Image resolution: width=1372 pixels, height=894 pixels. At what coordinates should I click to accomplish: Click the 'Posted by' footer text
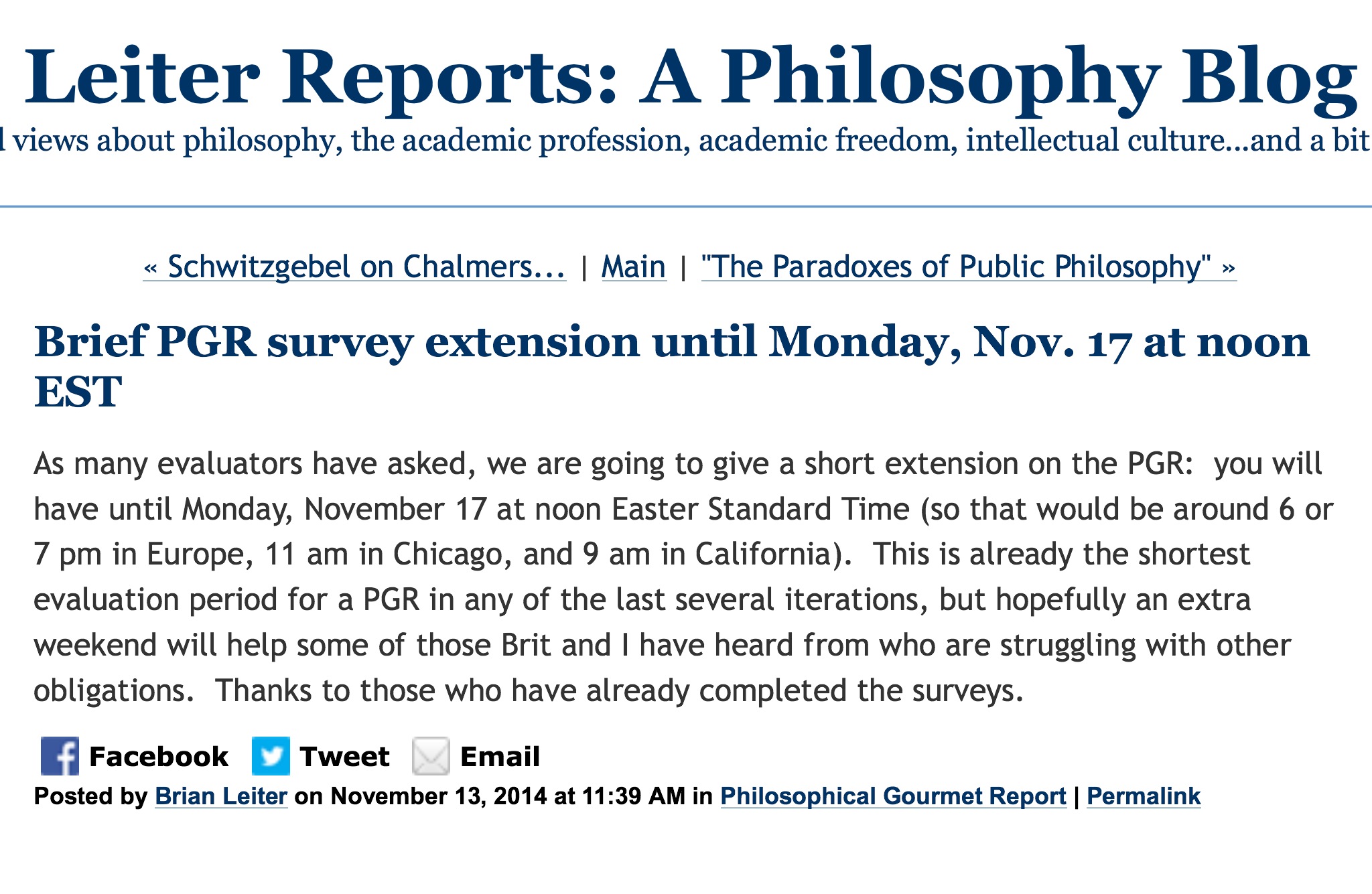tap(90, 796)
